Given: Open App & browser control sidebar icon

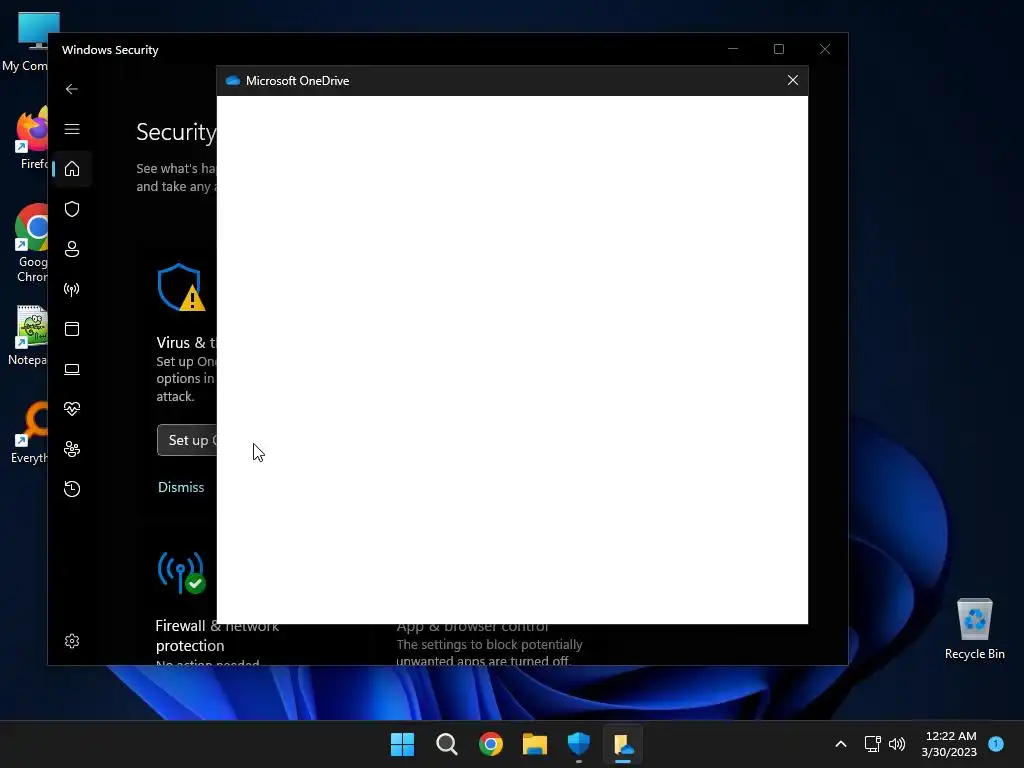Looking at the screenshot, I should pos(72,329).
